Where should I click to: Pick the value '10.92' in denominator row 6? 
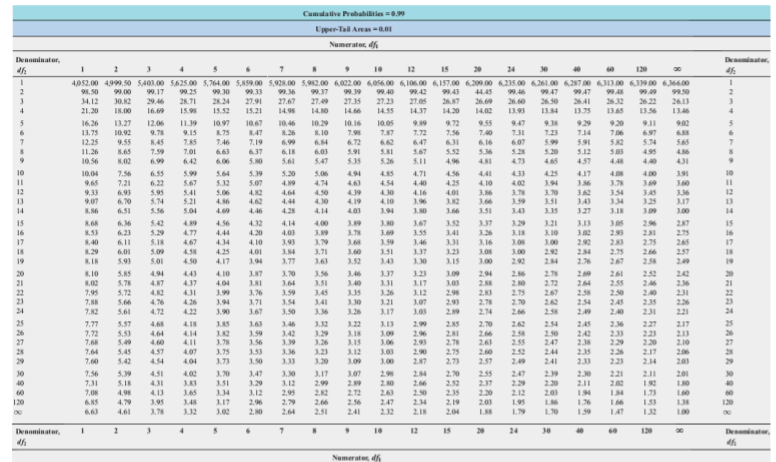pyautogui.click(x=122, y=133)
